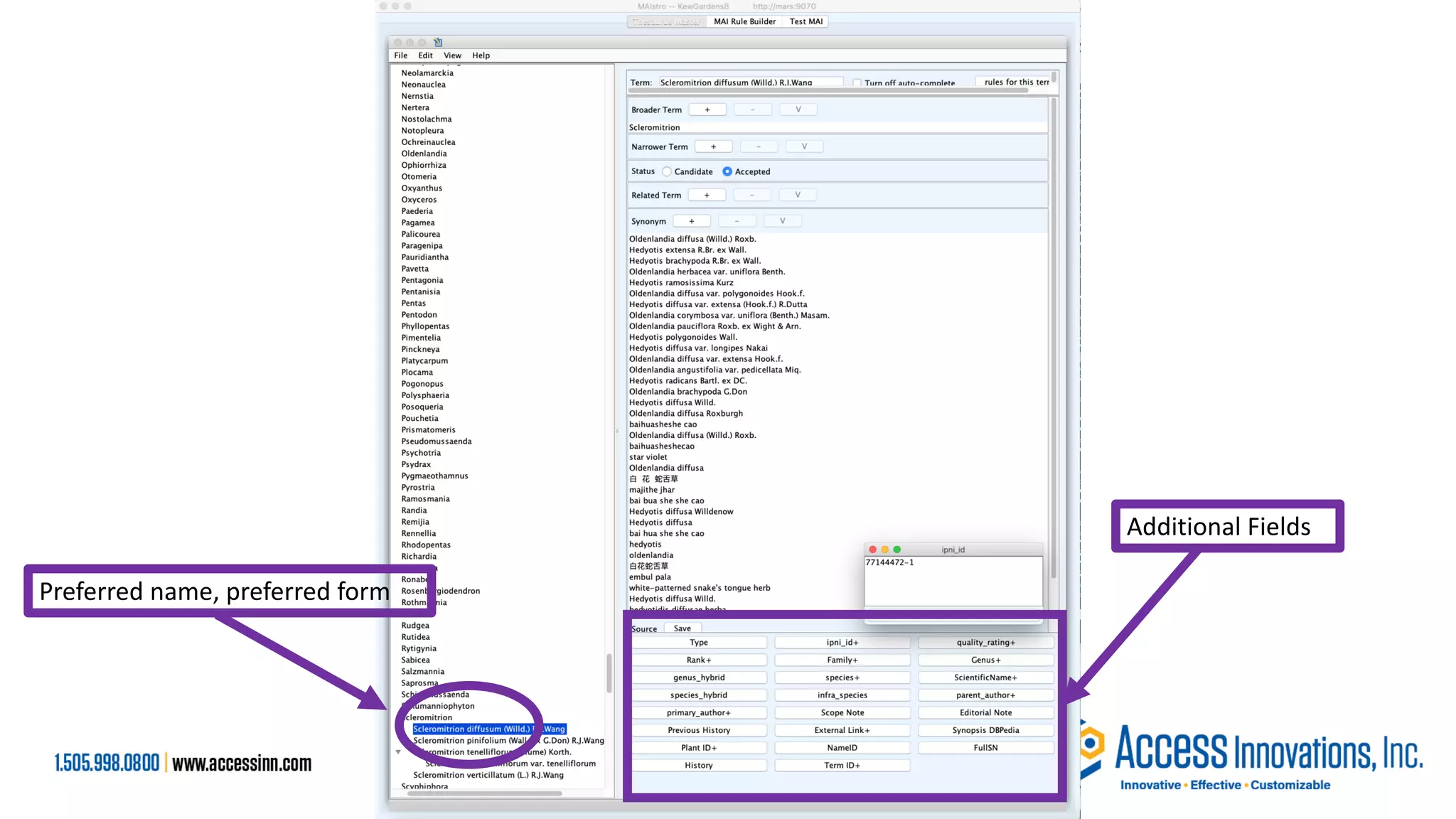This screenshot has width=1456, height=819.
Task: Expand Related Term V button
Action: tap(797, 195)
